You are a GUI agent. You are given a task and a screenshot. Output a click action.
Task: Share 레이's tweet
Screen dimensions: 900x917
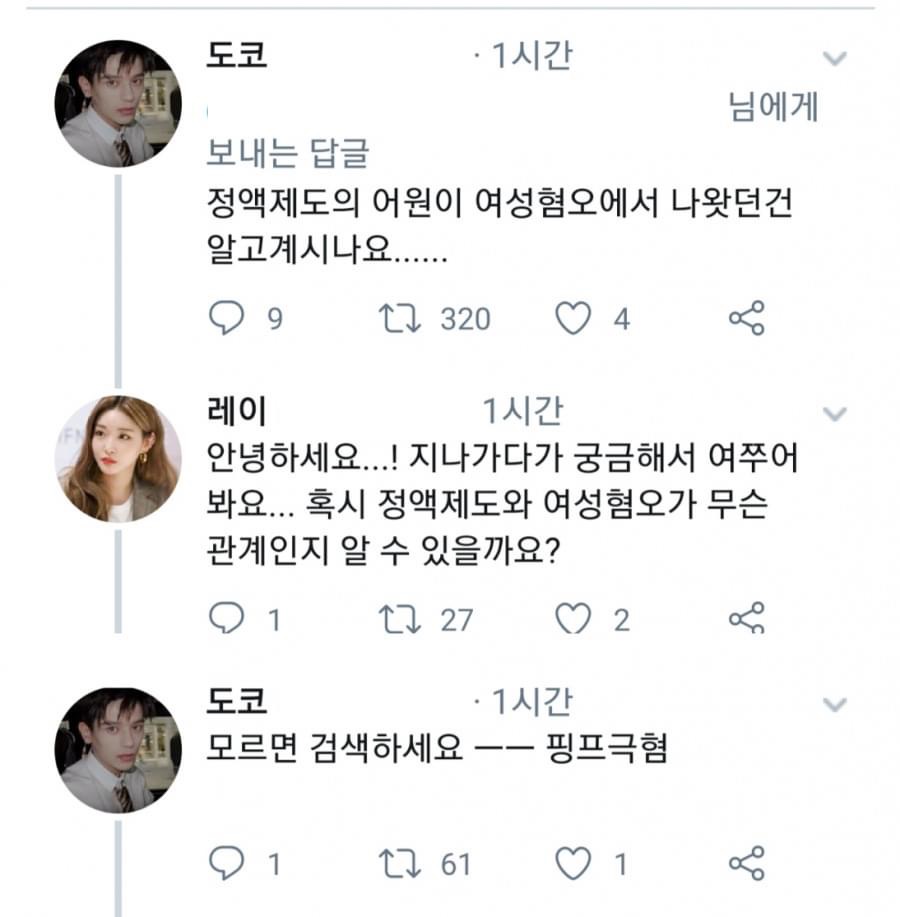point(746,619)
